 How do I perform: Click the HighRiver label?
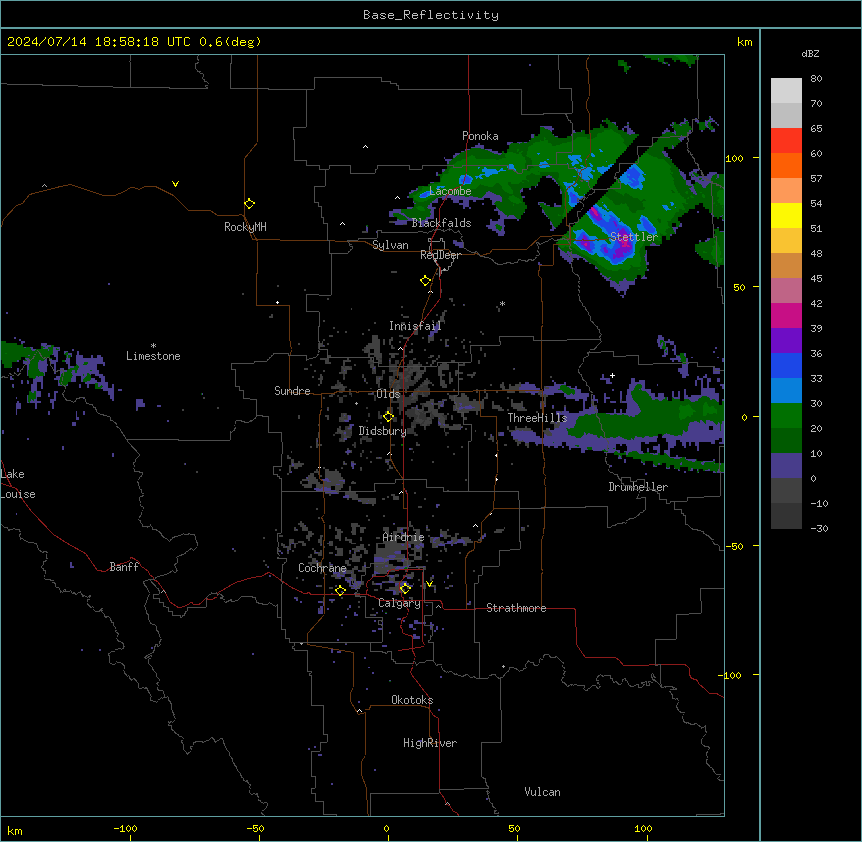tap(430, 743)
